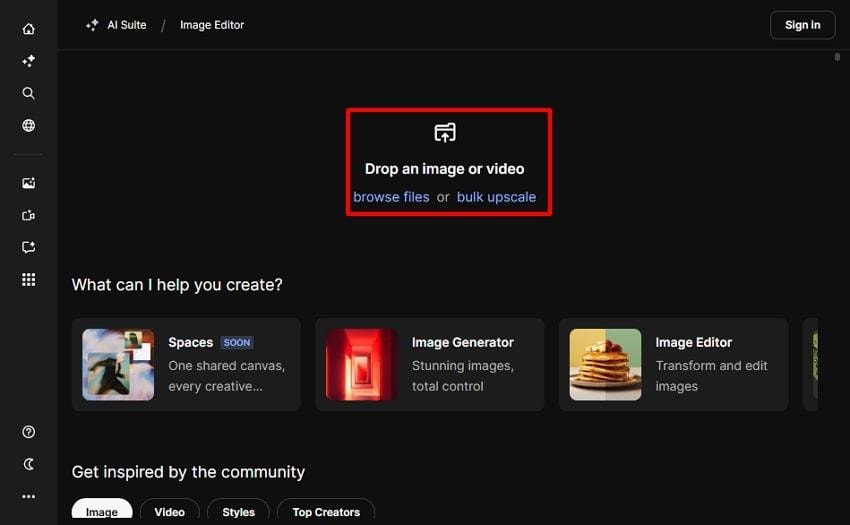Screen dimensions: 850x525
Task: Click the SOON badge on Spaces
Action: [237, 343]
